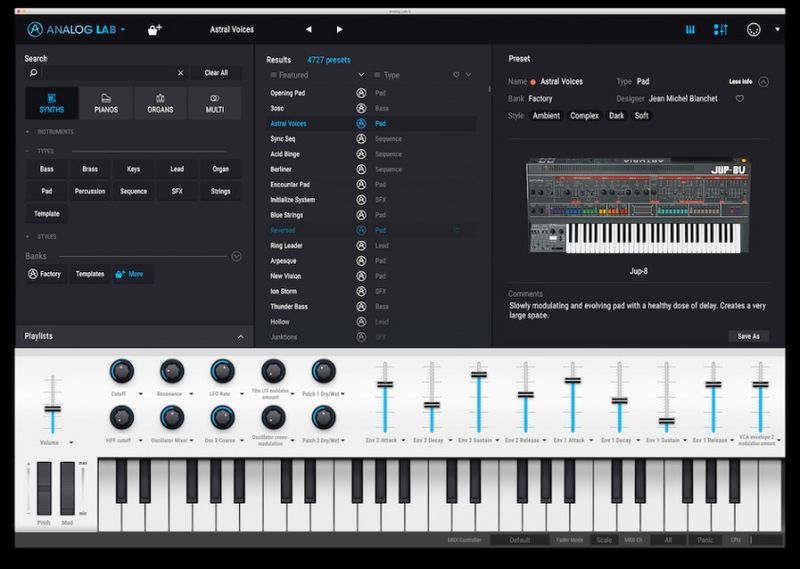The width and height of the screenshot is (800, 569).
Task: Open the MIDI Controller Default dropdown
Action: [520, 540]
